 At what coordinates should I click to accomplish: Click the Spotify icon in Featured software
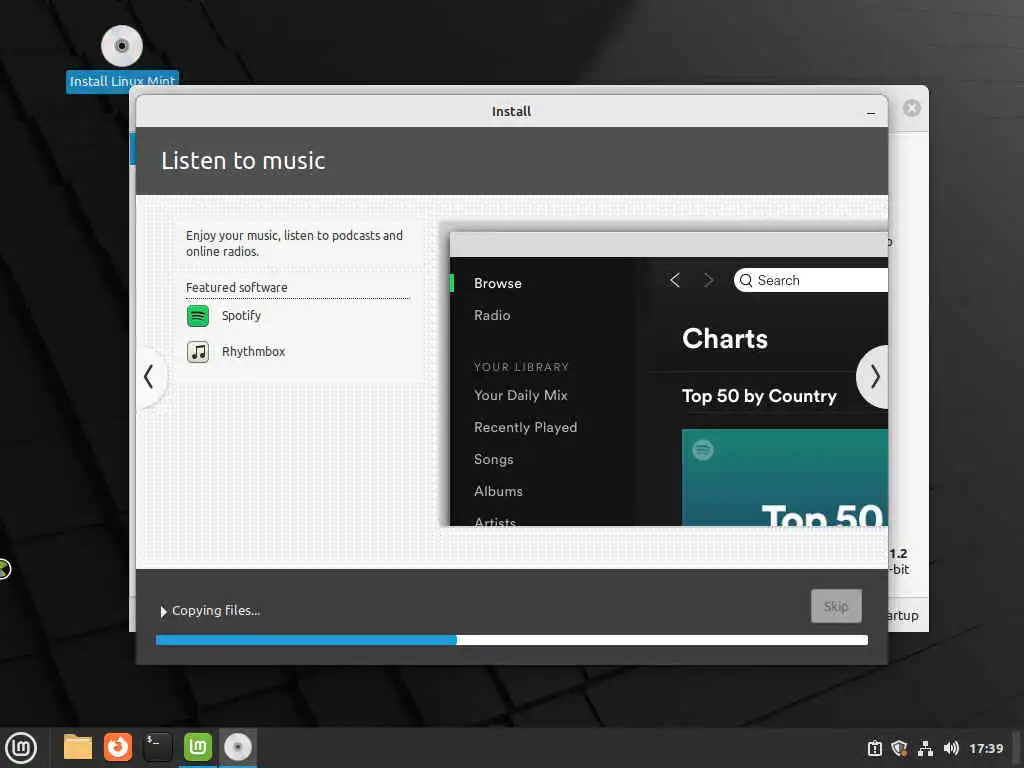click(198, 316)
